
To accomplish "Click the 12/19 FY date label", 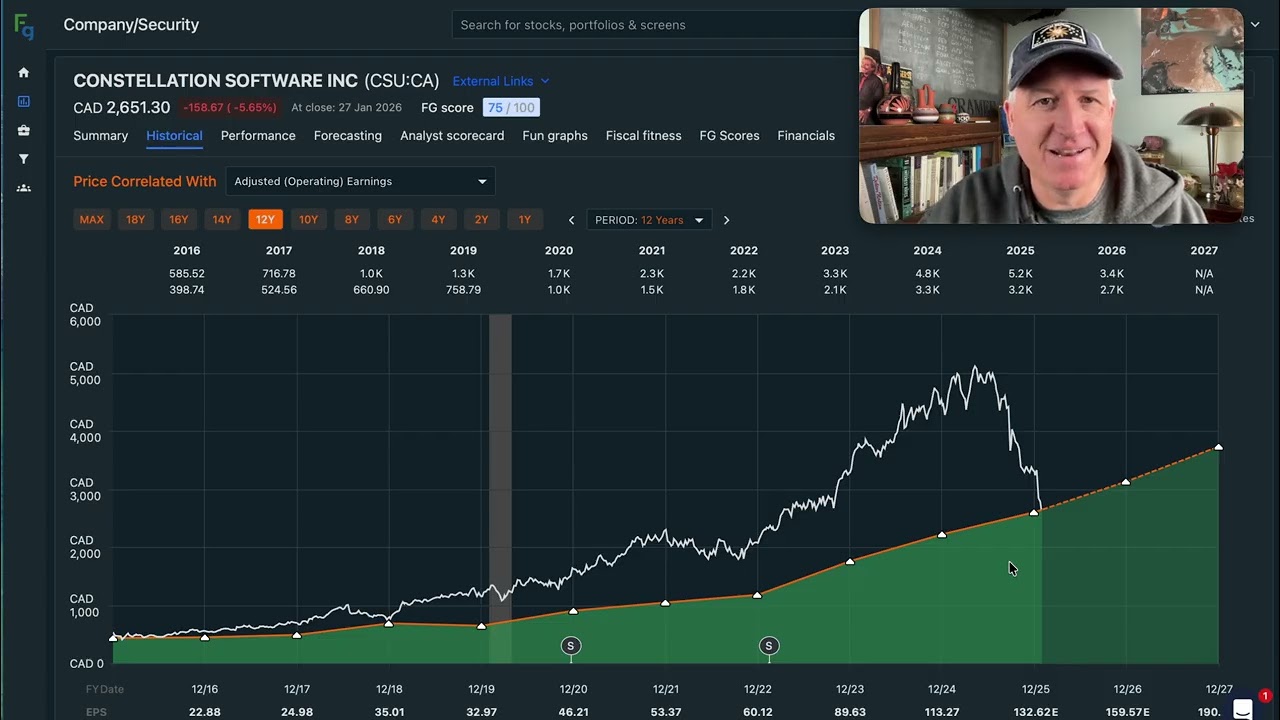I will point(481,689).
